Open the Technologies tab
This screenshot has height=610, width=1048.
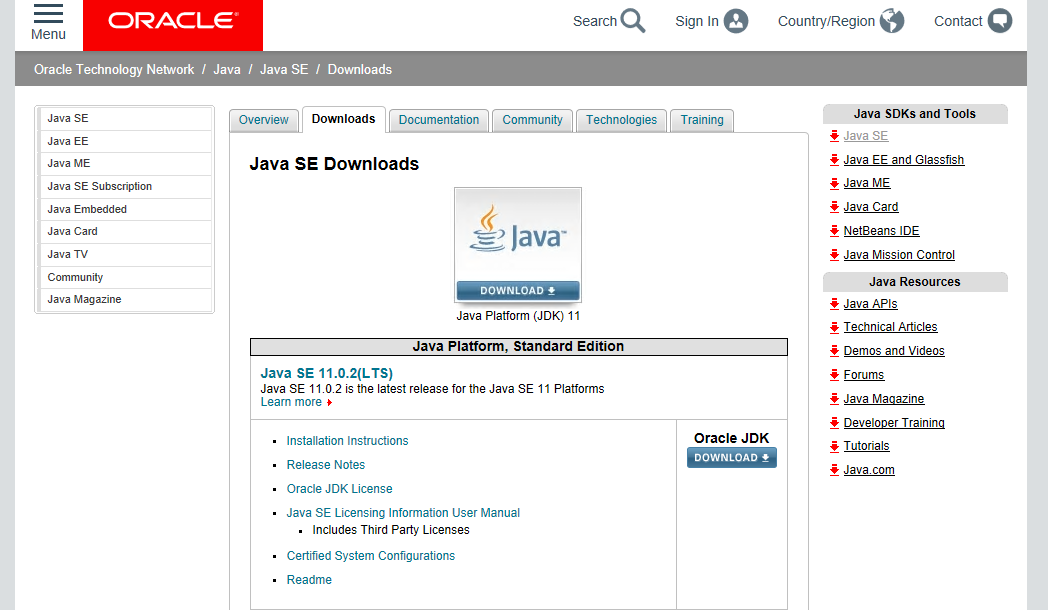pos(622,120)
